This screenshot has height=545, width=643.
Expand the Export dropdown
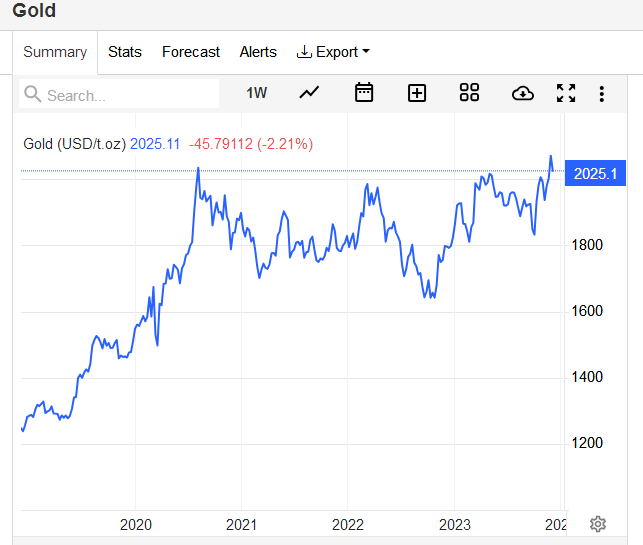click(x=333, y=52)
